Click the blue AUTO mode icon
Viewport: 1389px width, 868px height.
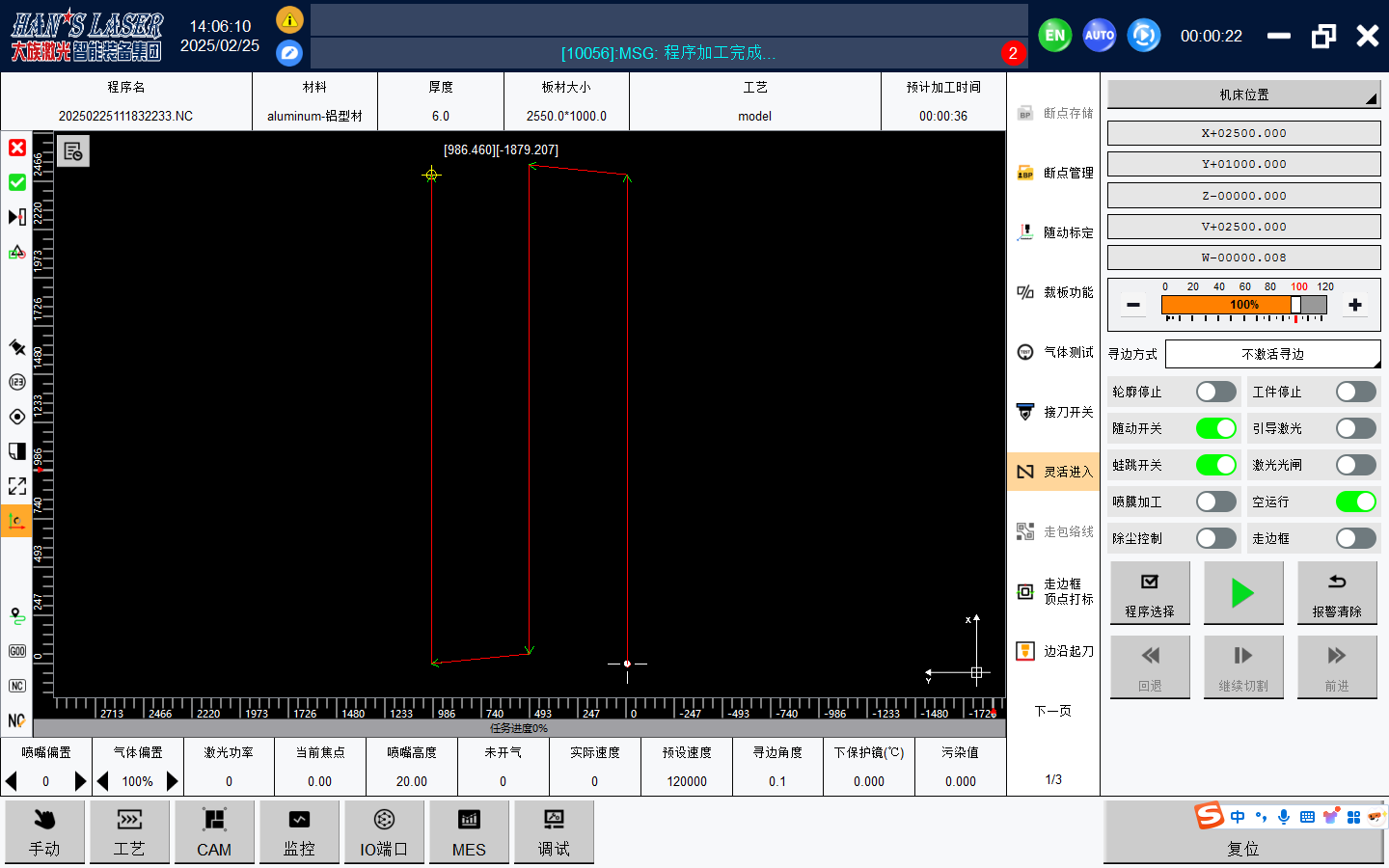coord(1099,36)
